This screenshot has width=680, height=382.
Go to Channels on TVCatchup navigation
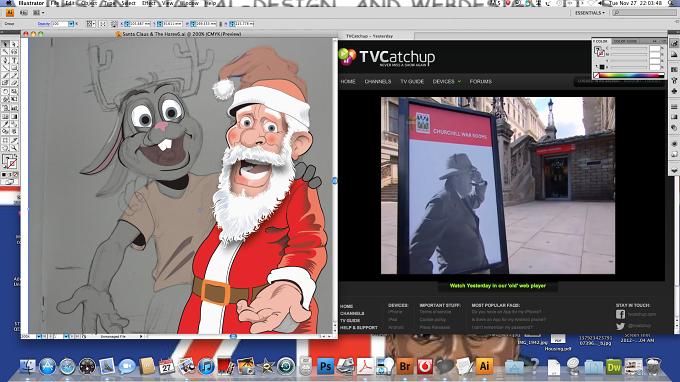click(378, 82)
